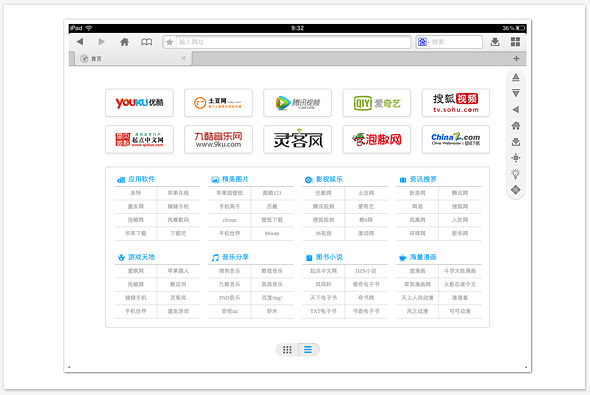Open 搜狐网 link under 资讯搜罗
Screen dimensions: 590x395
tap(459, 207)
